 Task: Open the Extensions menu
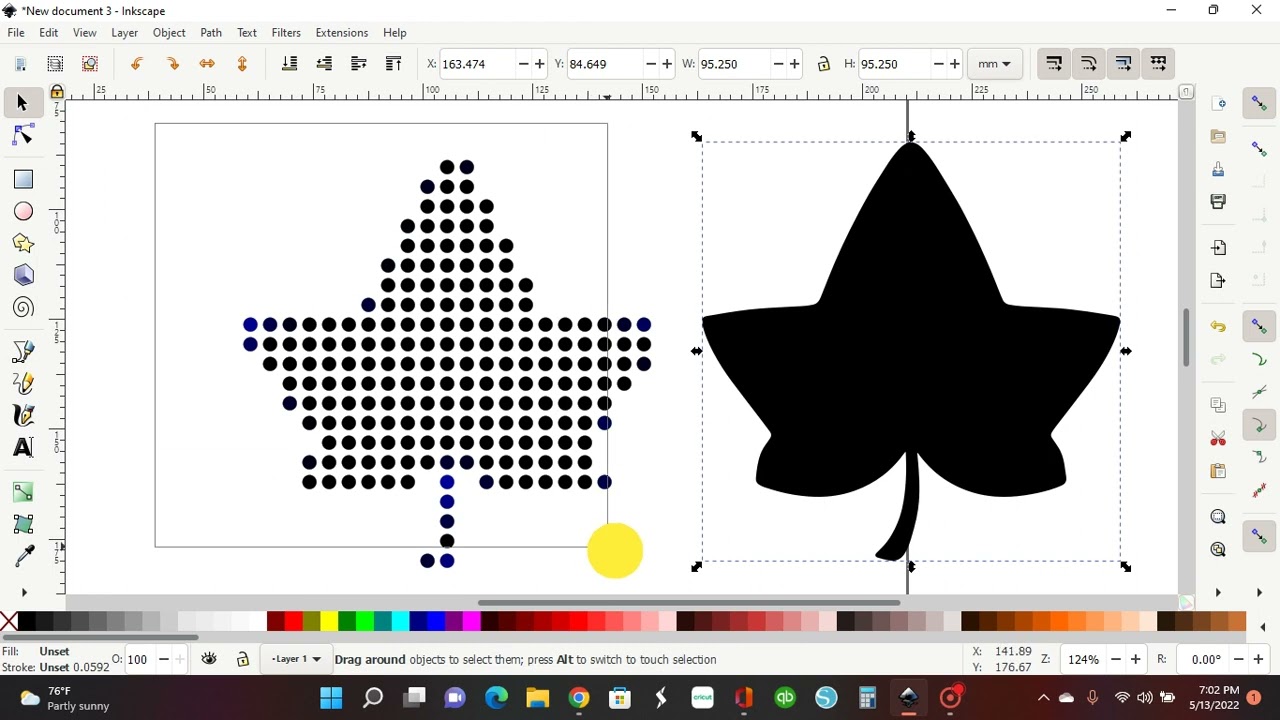point(342,33)
